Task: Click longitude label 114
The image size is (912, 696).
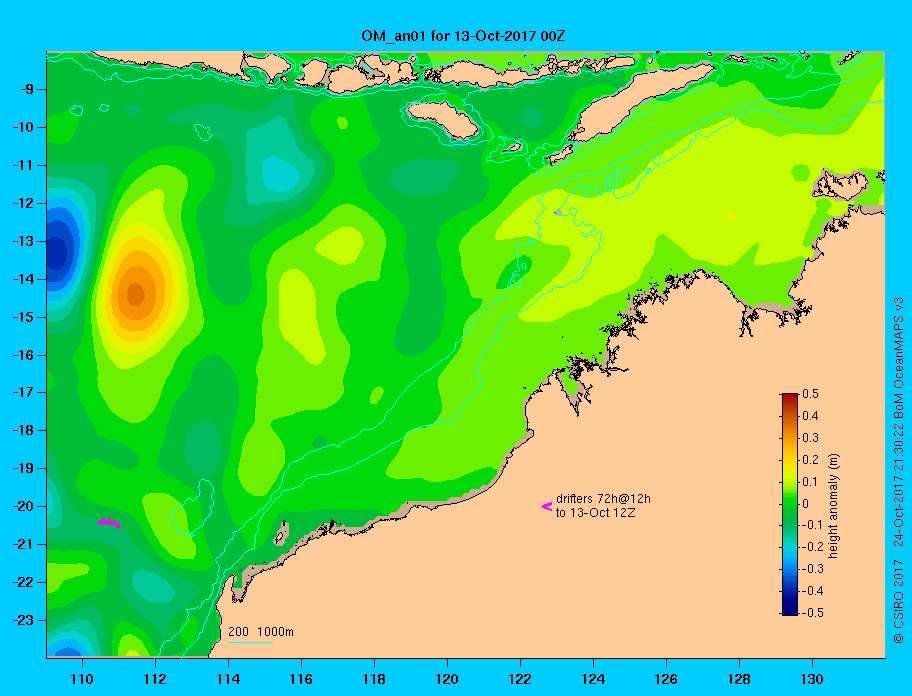Action: (228, 679)
